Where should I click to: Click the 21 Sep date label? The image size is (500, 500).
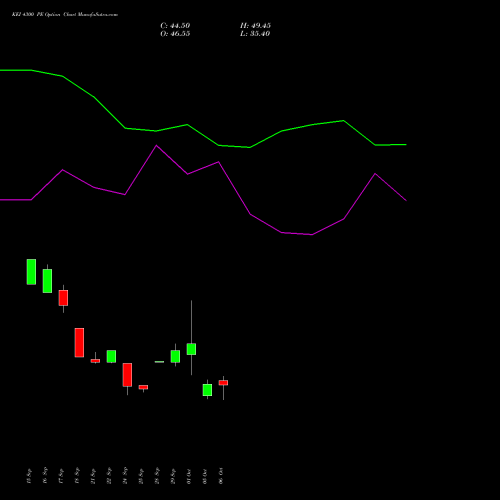click(x=93, y=476)
